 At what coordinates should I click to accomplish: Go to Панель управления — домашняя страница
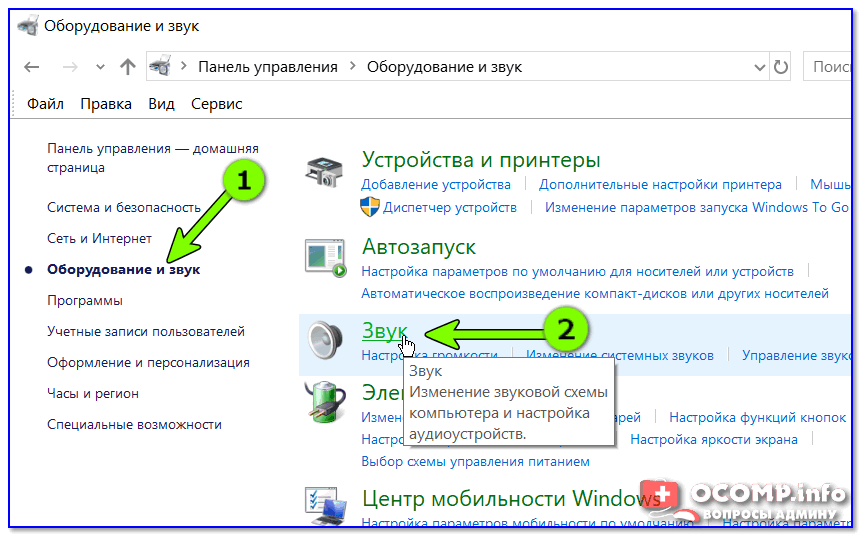[x=153, y=158]
